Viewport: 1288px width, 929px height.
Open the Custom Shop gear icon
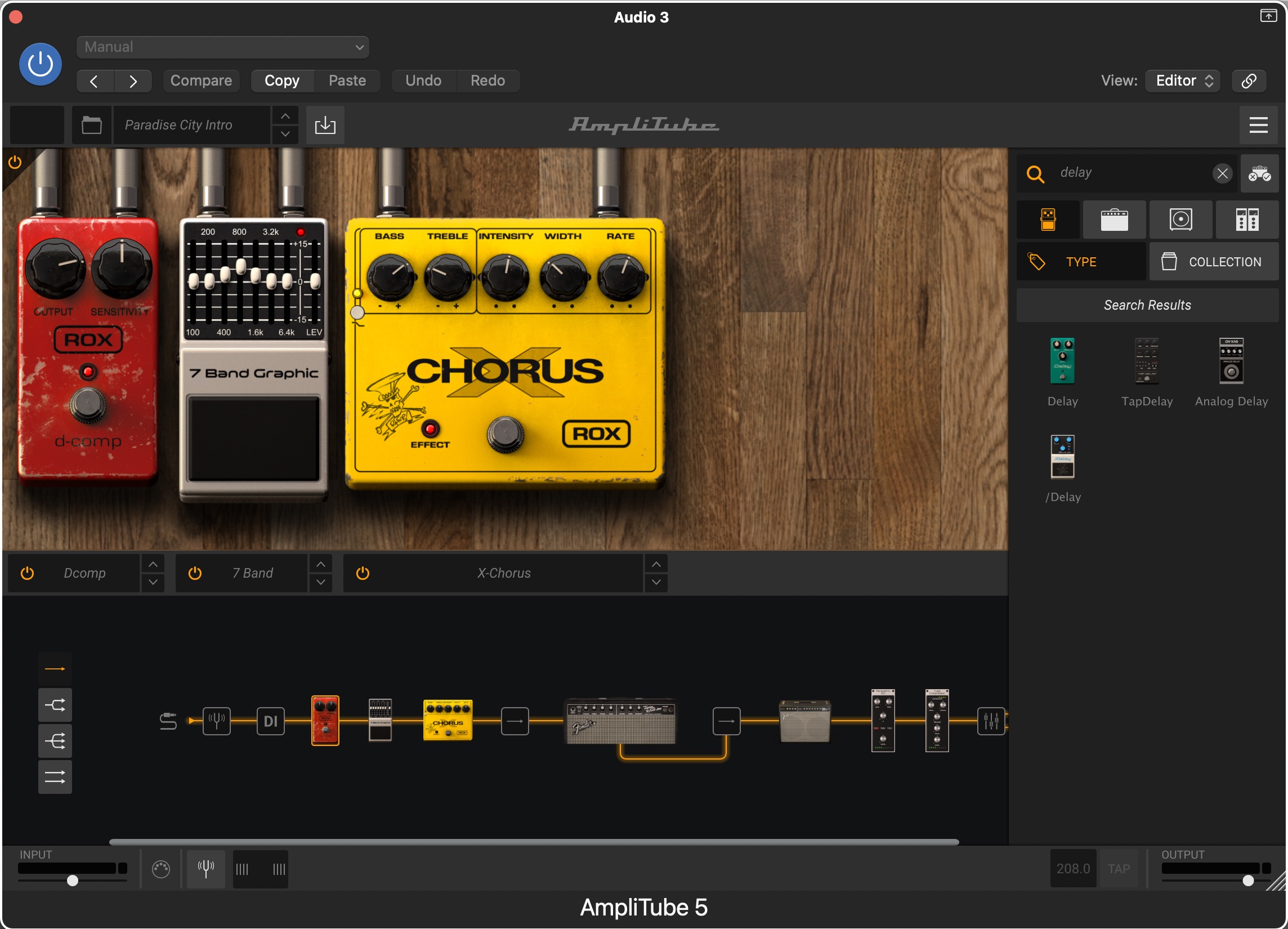coord(1260,173)
